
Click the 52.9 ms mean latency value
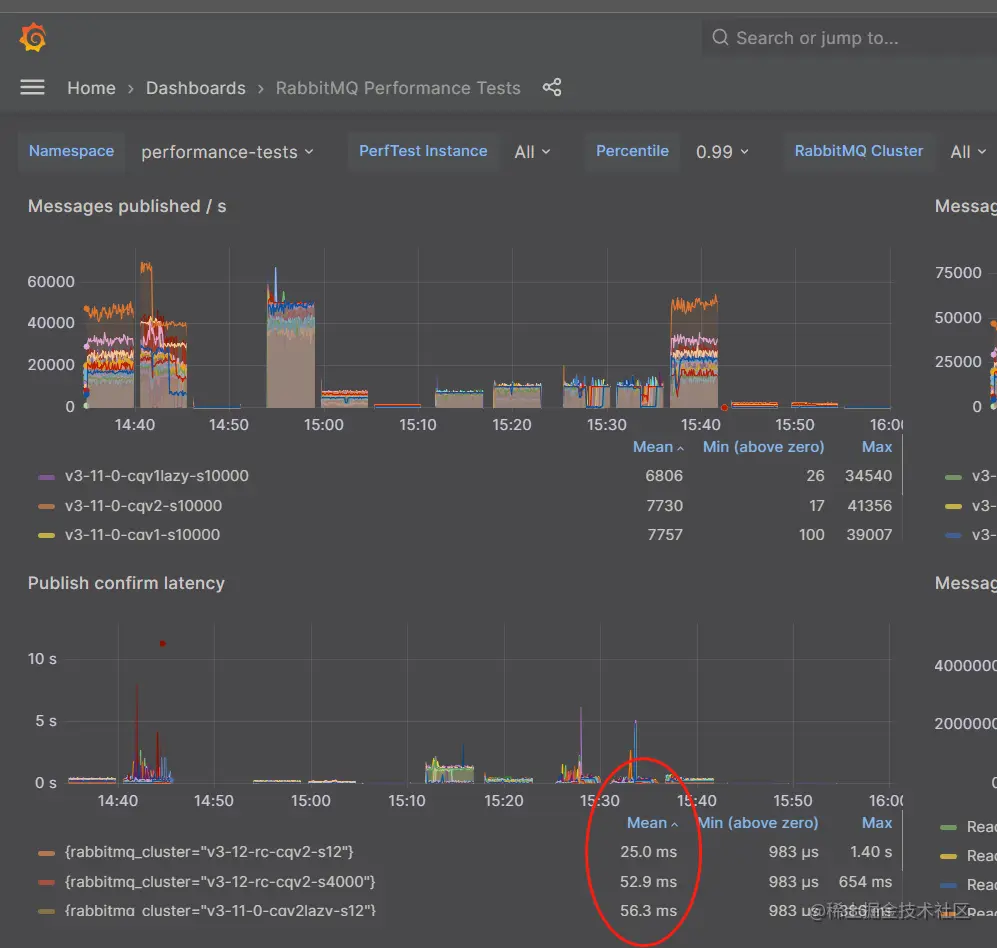(x=649, y=882)
